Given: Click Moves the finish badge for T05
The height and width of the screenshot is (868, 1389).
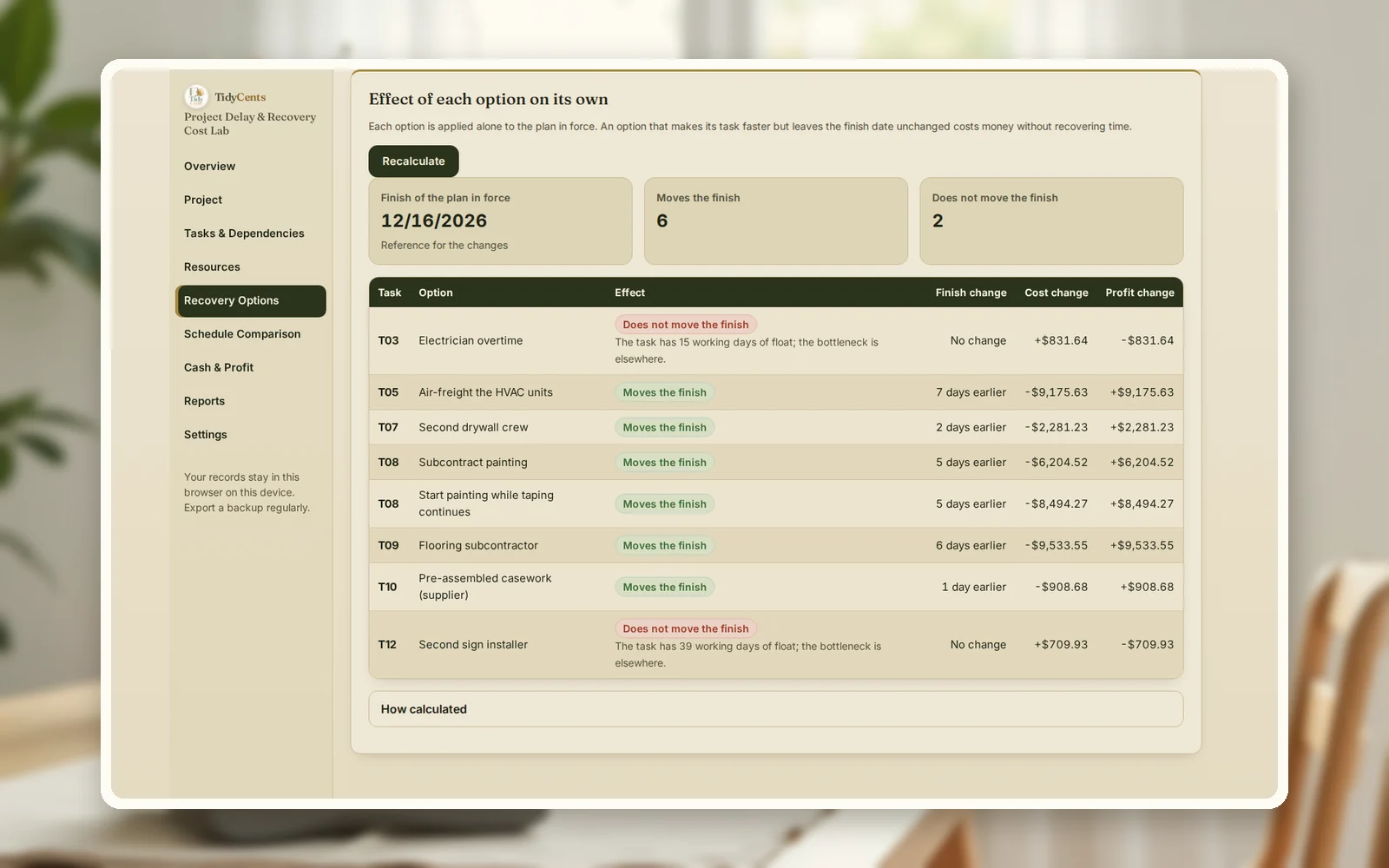Looking at the screenshot, I should coord(665,392).
